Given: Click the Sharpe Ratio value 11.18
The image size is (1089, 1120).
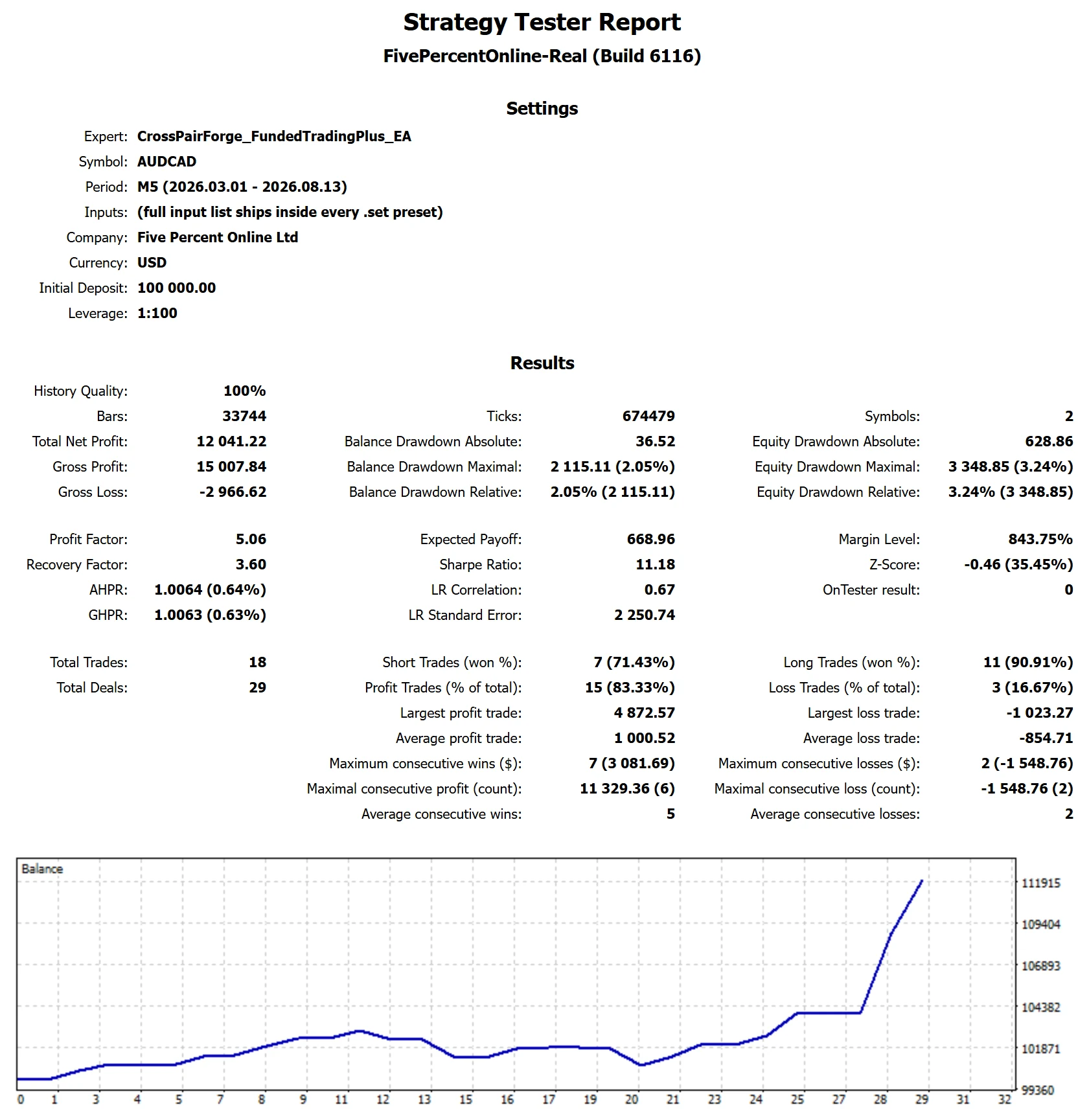Looking at the screenshot, I should [655, 565].
